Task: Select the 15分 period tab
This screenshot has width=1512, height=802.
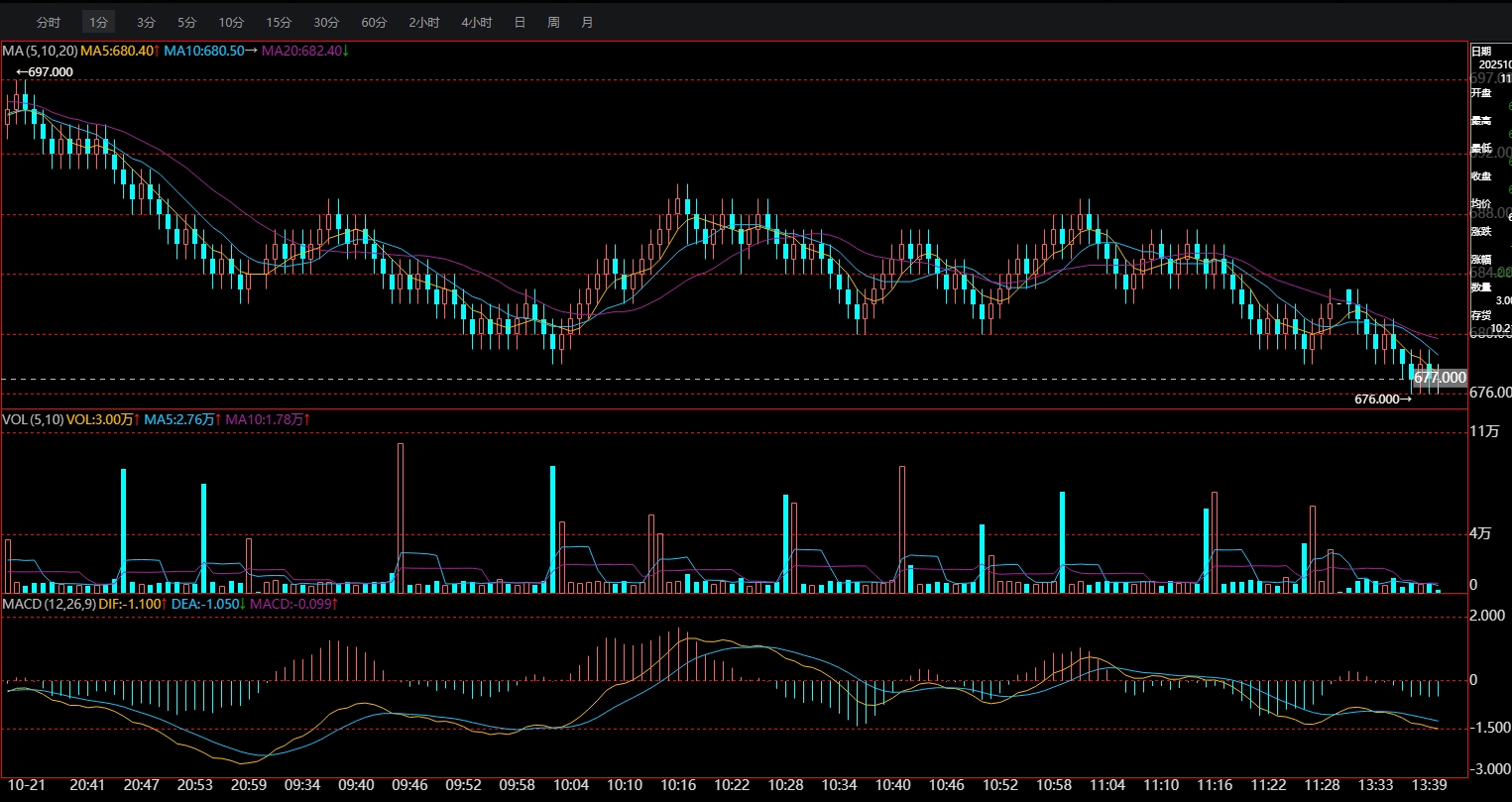Action: click(x=279, y=22)
